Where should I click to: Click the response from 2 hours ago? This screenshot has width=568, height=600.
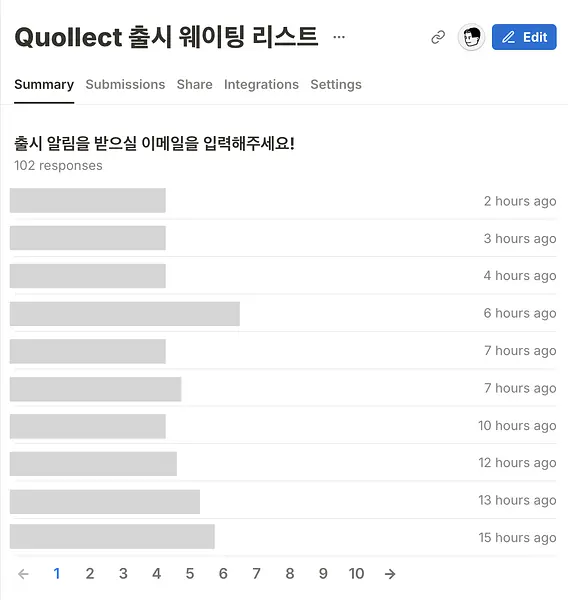(283, 201)
